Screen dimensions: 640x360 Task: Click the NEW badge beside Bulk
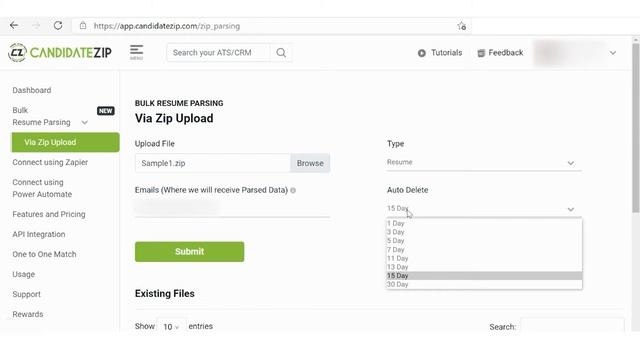click(x=105, y=111)
